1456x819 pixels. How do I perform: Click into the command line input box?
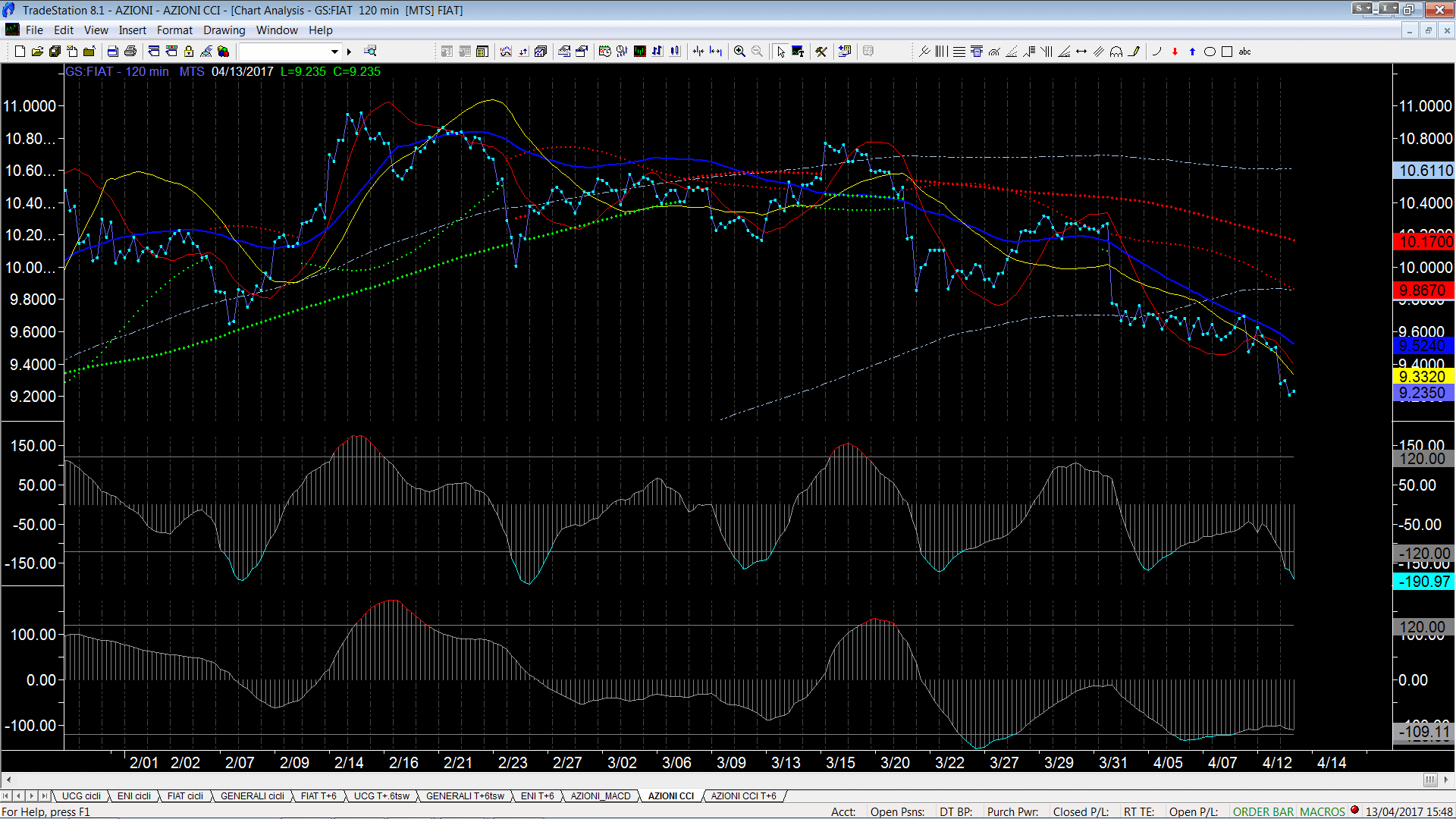point(284,52)
